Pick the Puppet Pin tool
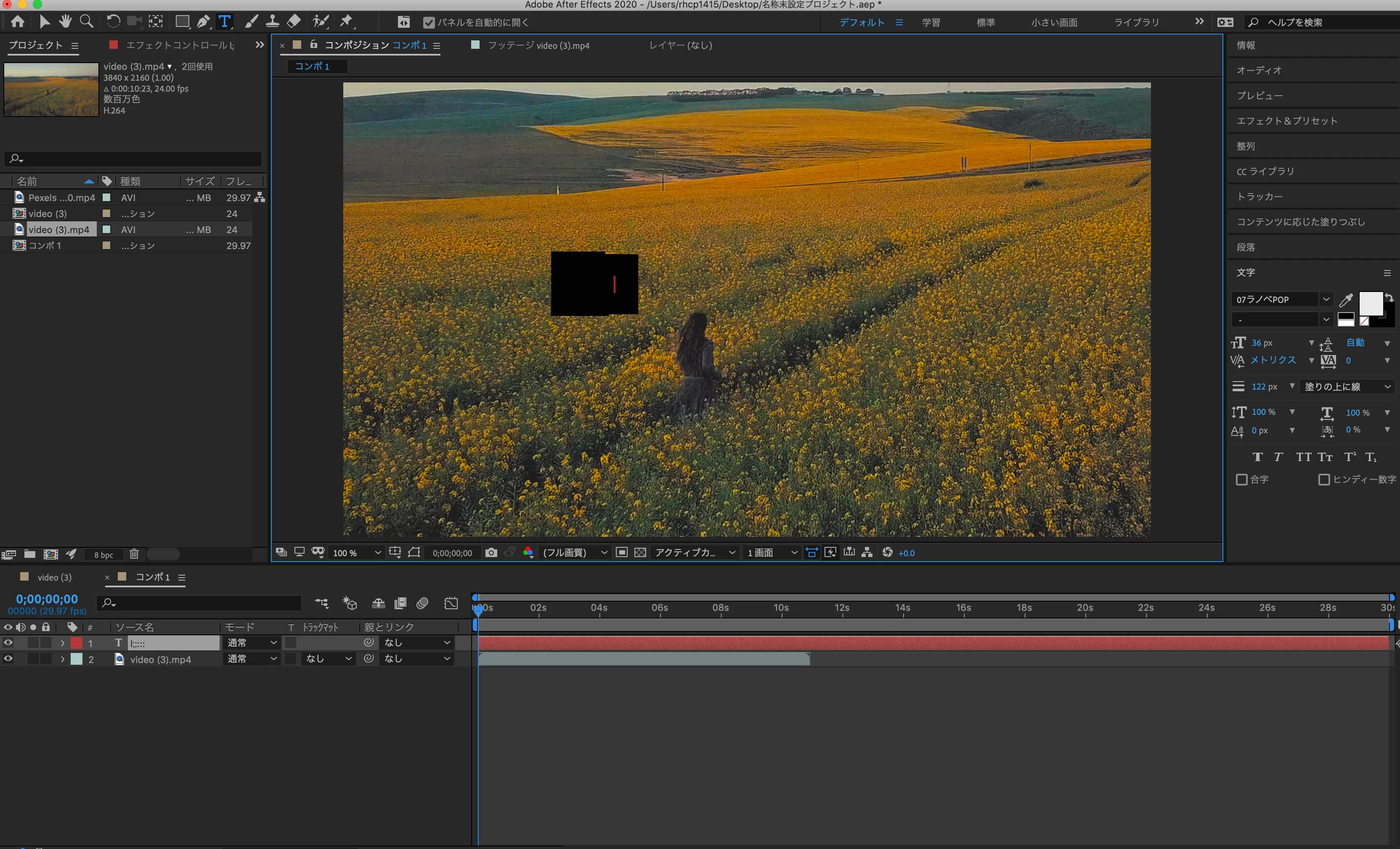The width and height of the screenshot is (1400, 849). (x=346, y=22)
